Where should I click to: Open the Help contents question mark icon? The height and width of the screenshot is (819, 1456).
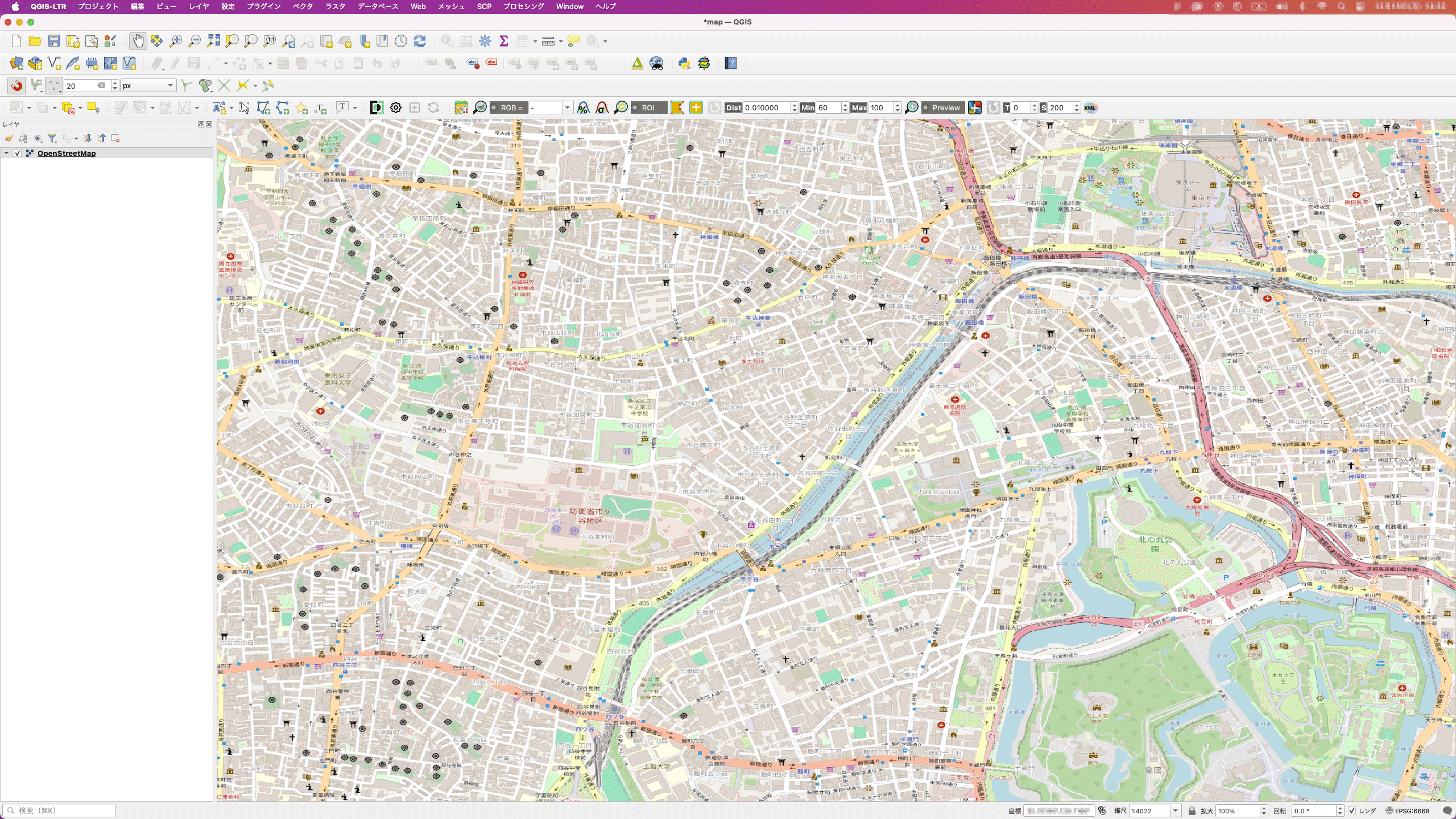731,63
